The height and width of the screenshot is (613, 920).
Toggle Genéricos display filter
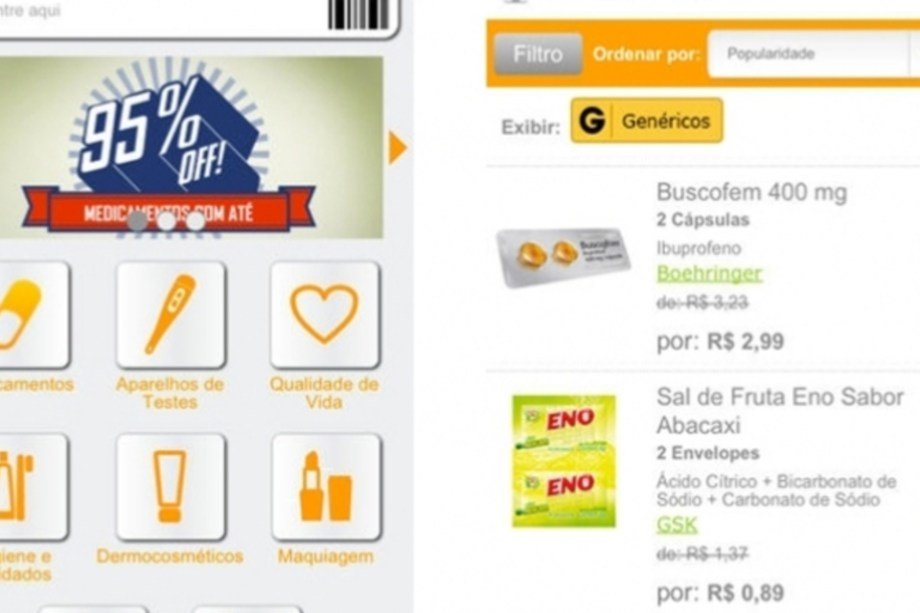pos(647,120)
